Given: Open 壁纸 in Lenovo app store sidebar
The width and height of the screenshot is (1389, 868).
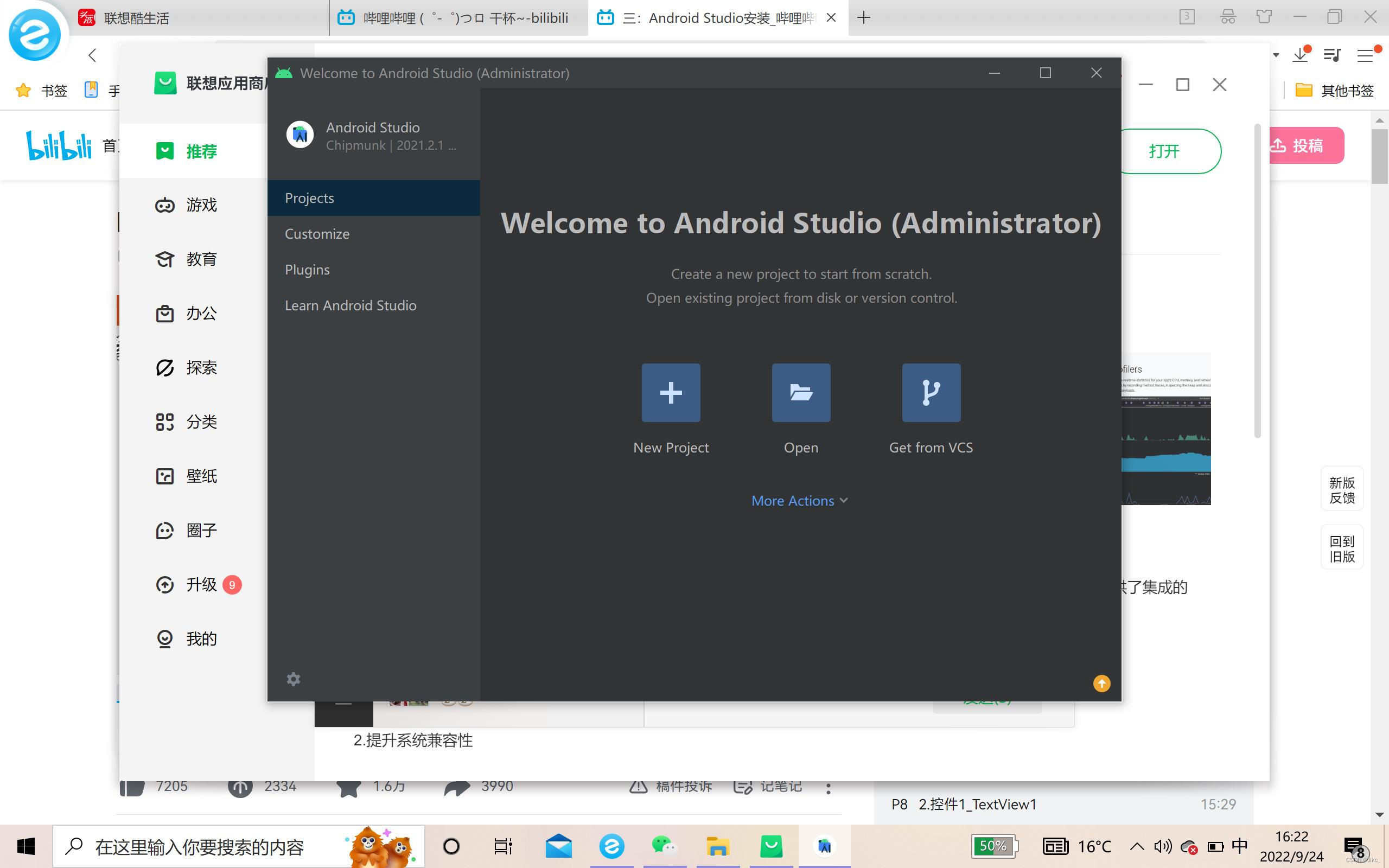Looking at the screenshot, I should 193,476.
